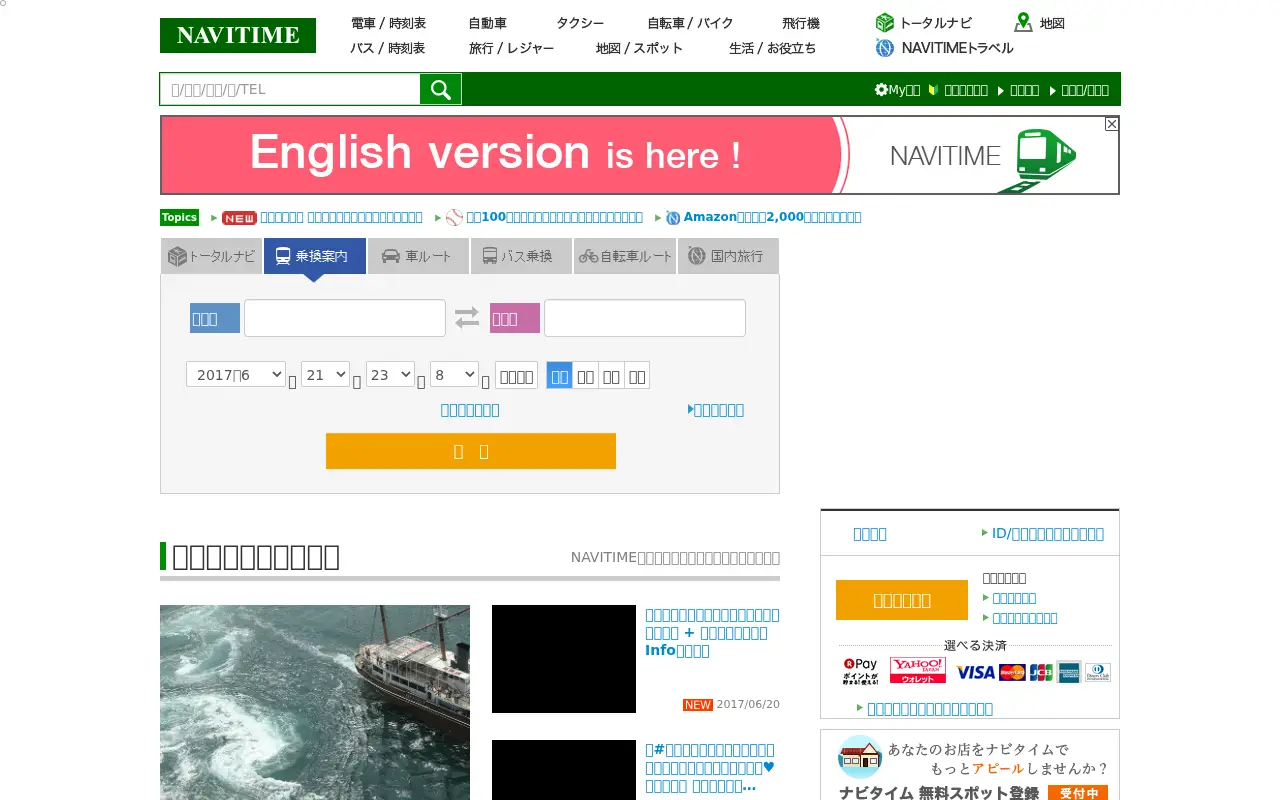Focus the top keyword TEL search box

tap(290, 89)
